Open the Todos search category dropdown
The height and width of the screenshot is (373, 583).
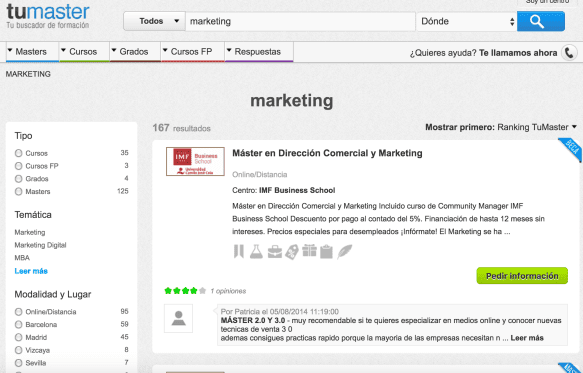pos(154,21)
